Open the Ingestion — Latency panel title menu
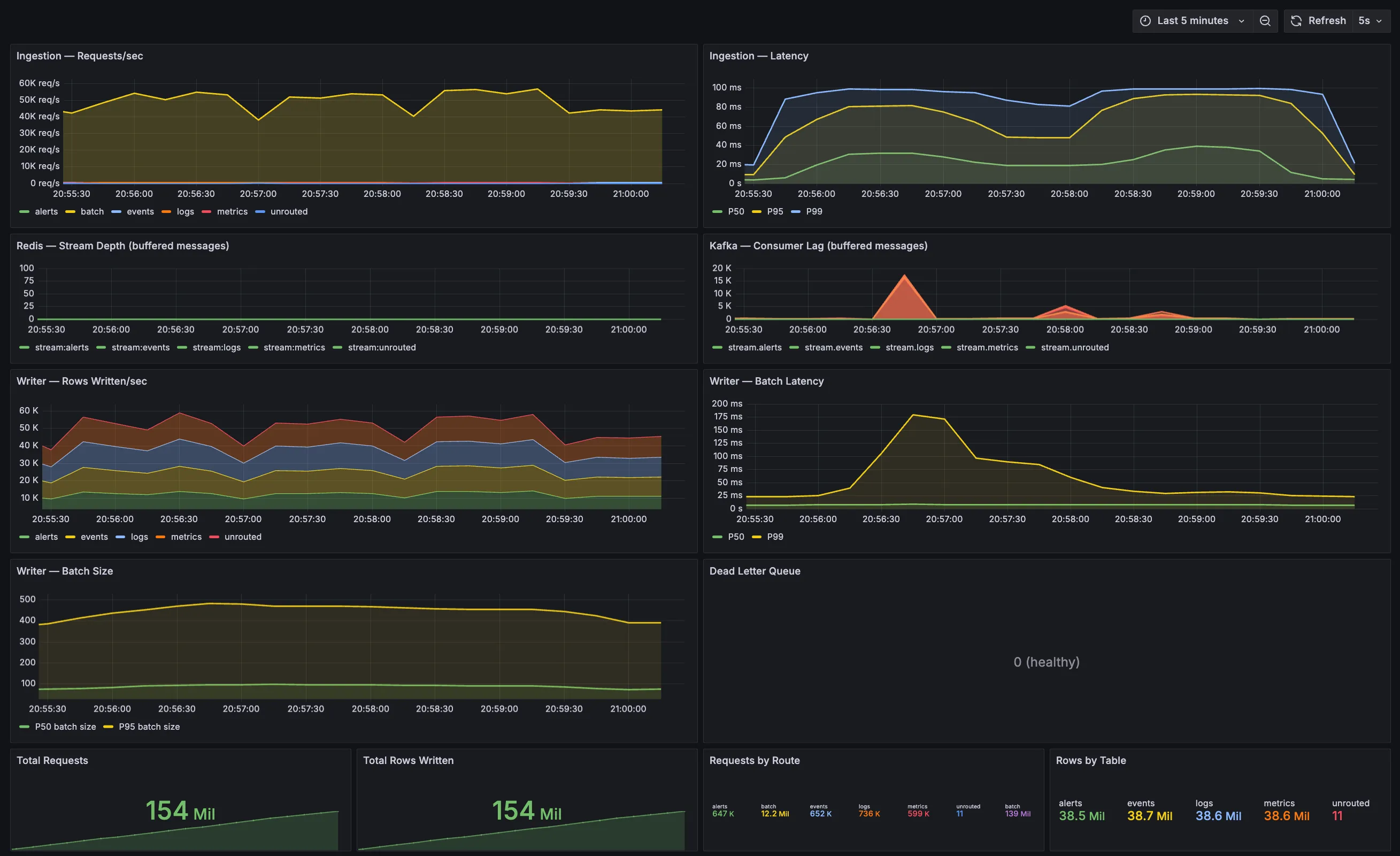The image size is (1400, 856). 758,56
